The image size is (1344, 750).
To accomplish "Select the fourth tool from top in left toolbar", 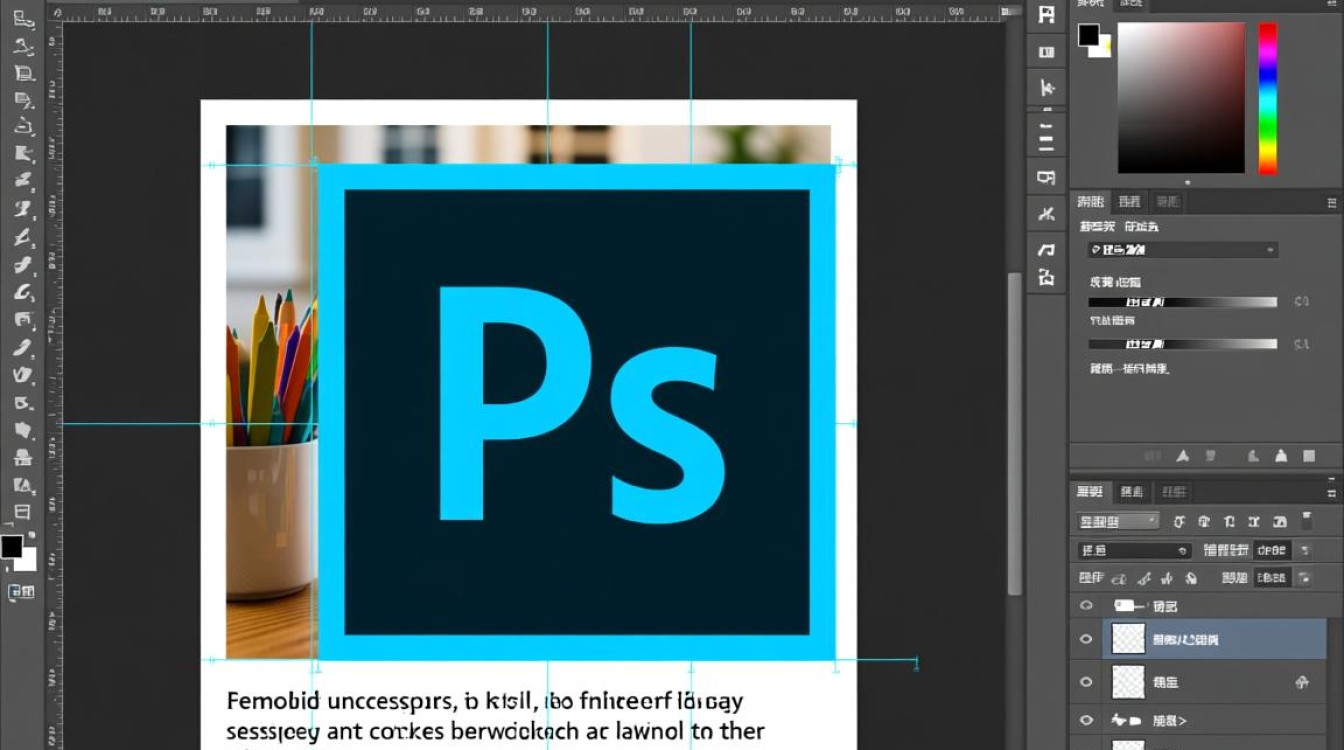I will [x=24, y=100].
